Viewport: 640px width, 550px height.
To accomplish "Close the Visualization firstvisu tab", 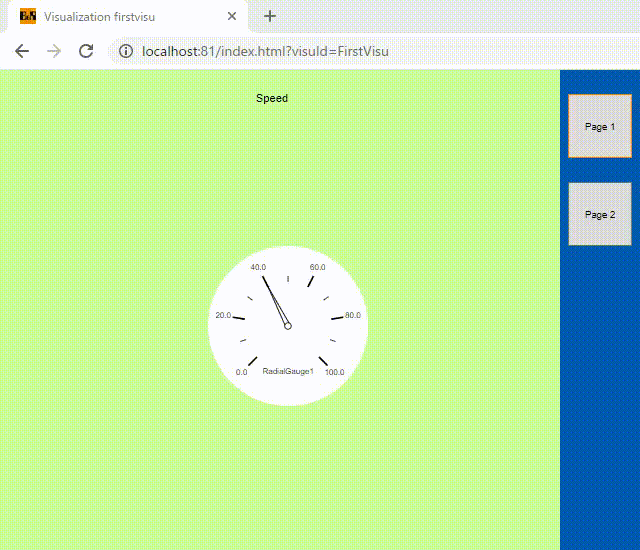I will [232, 16].
